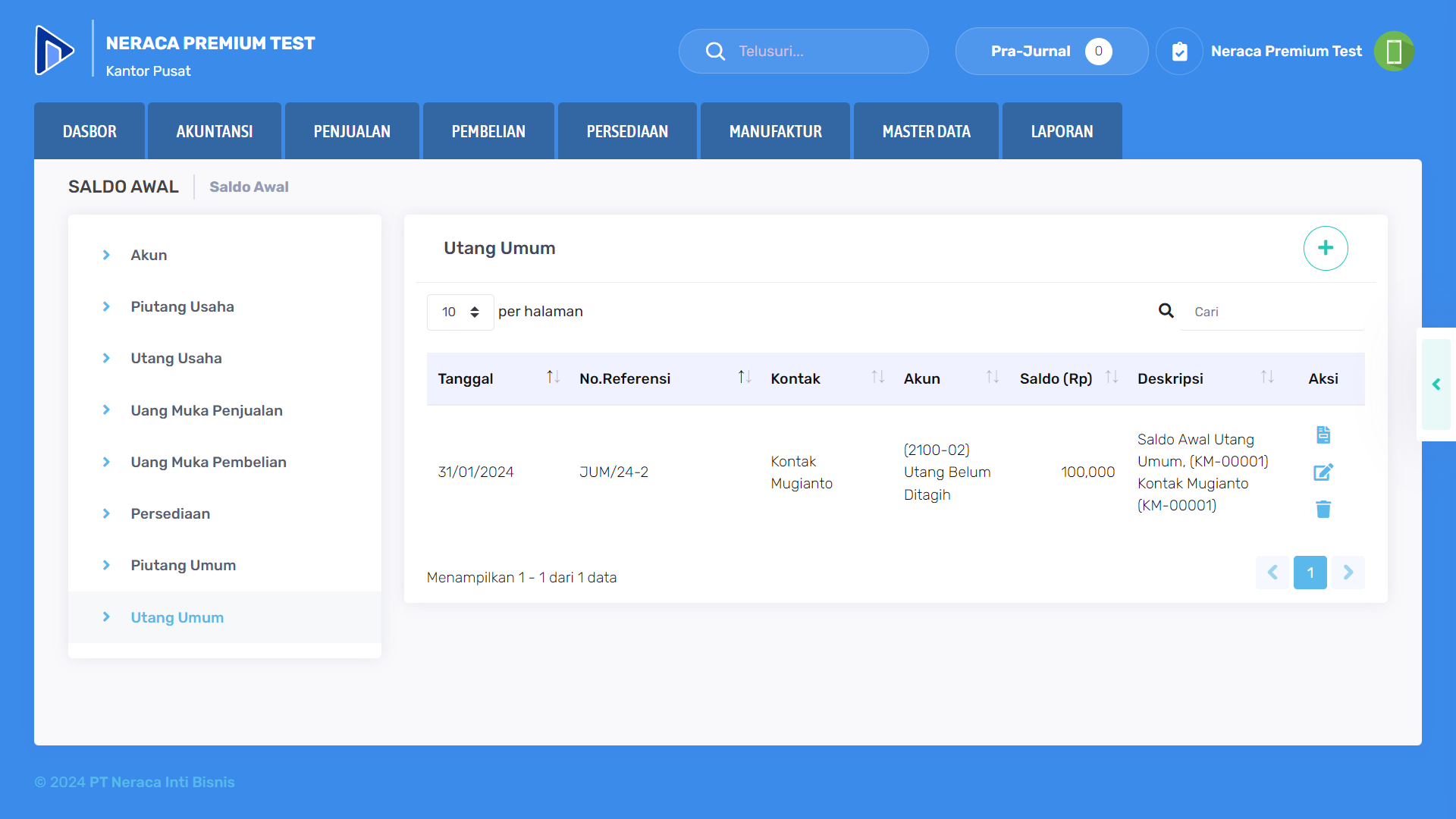This screenshot has height=819, width=1456.
Task: Focus the Cari table search field
Action: pos(1272,312)
